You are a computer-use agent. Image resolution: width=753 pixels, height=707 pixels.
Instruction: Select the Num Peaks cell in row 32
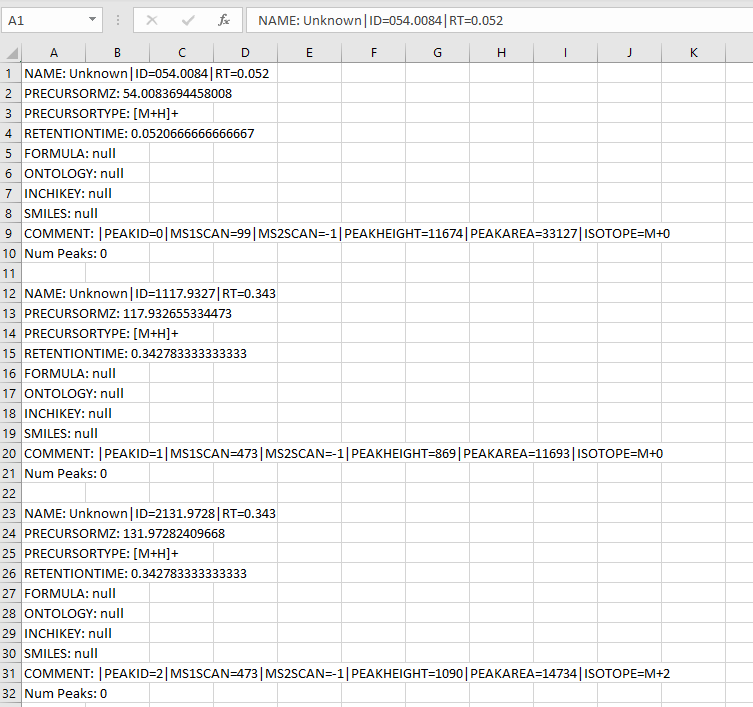53,693
